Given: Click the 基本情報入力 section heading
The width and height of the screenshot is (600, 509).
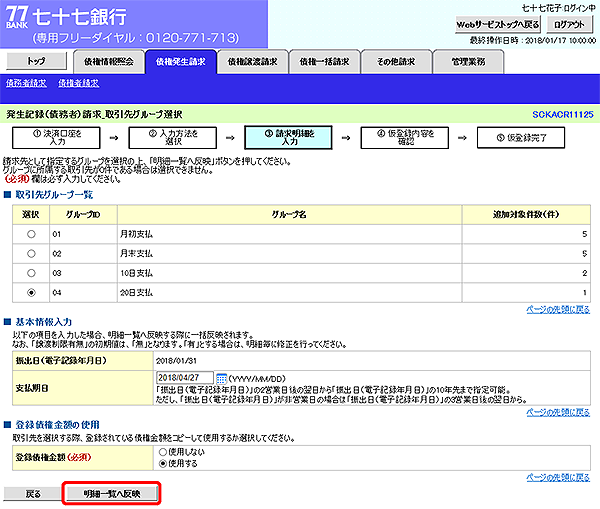Looking at the screenshot, I should (44, 322).
